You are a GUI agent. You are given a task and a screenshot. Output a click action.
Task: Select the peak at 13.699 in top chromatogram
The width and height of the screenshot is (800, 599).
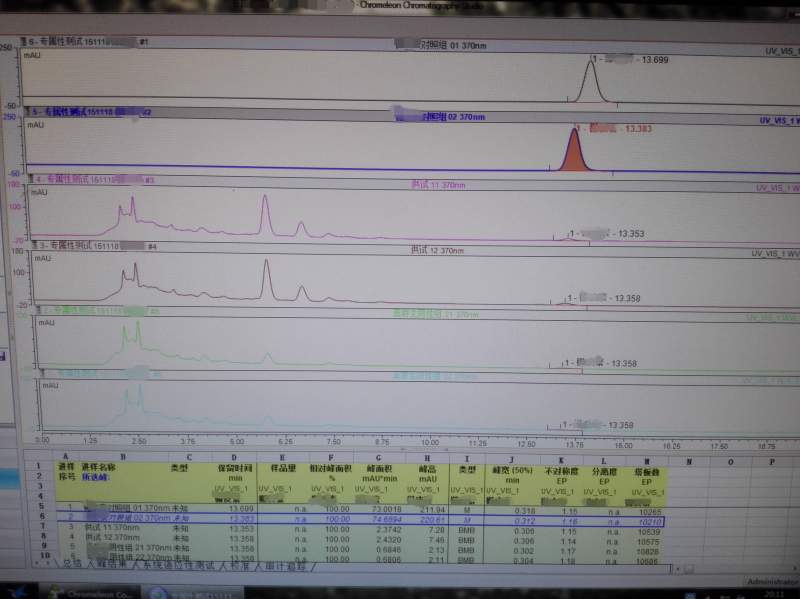(x=591, y=80)
